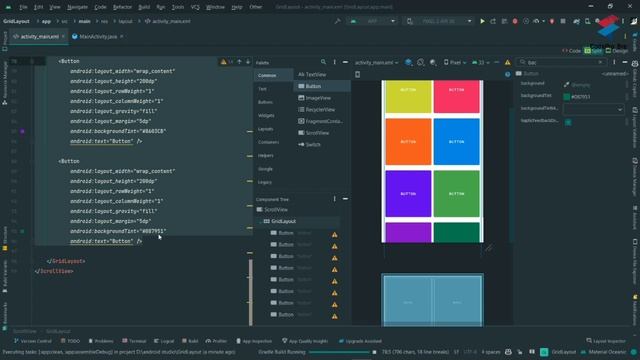Screen dimensions: 640x360
Task: Click the red debug bug icon
Action: coord(515,21)
